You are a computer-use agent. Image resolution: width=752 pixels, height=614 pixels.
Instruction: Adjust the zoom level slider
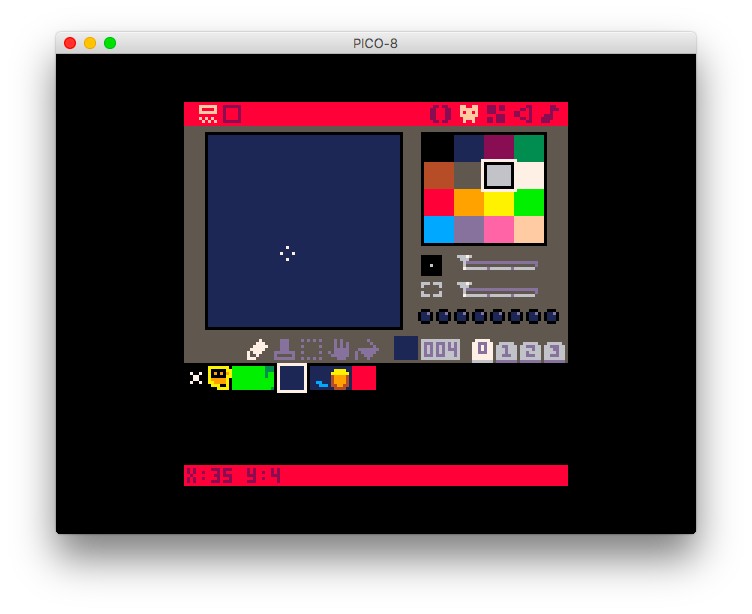pyautogui.click(x=497, y=290)
